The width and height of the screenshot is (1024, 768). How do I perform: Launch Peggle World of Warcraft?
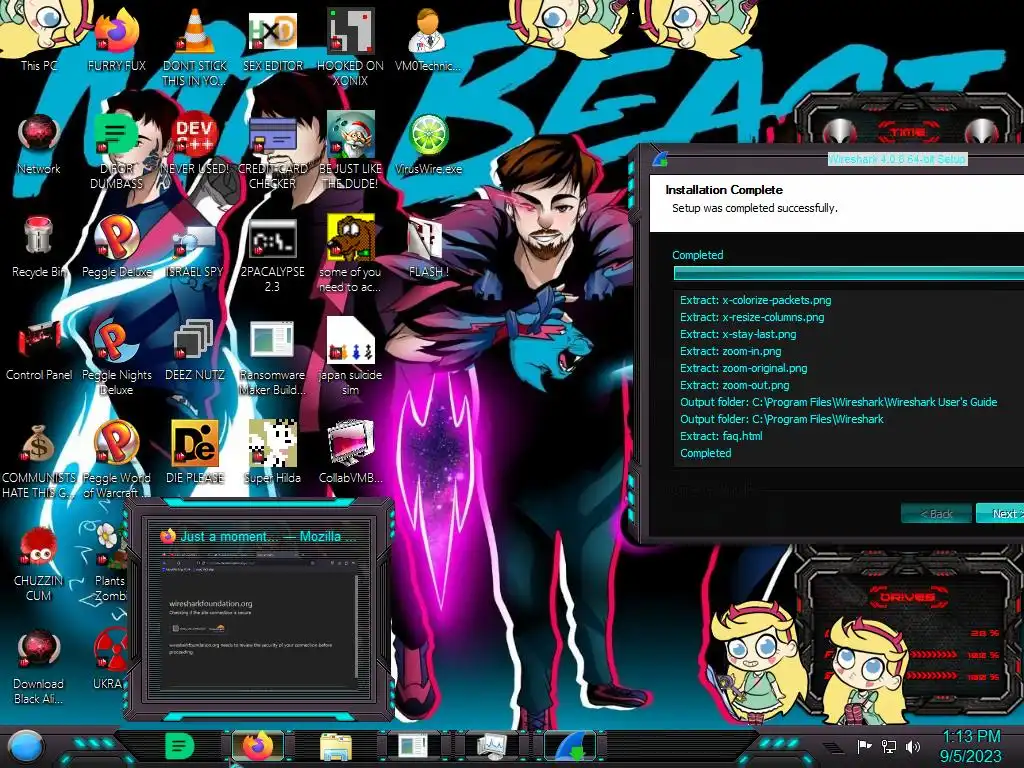pyautogui.click(x=116, y=459)
